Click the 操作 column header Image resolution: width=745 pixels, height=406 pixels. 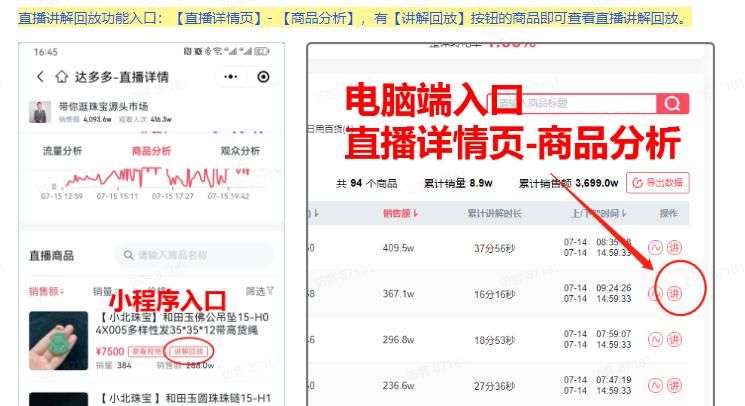pos(669,213)
